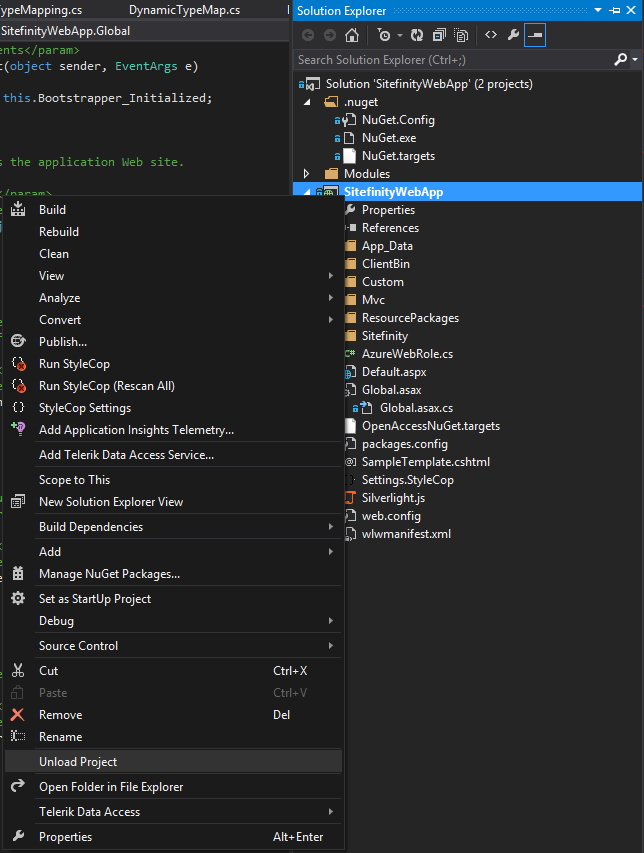Open Solution Explorer window position dropdown

(598, 10)
